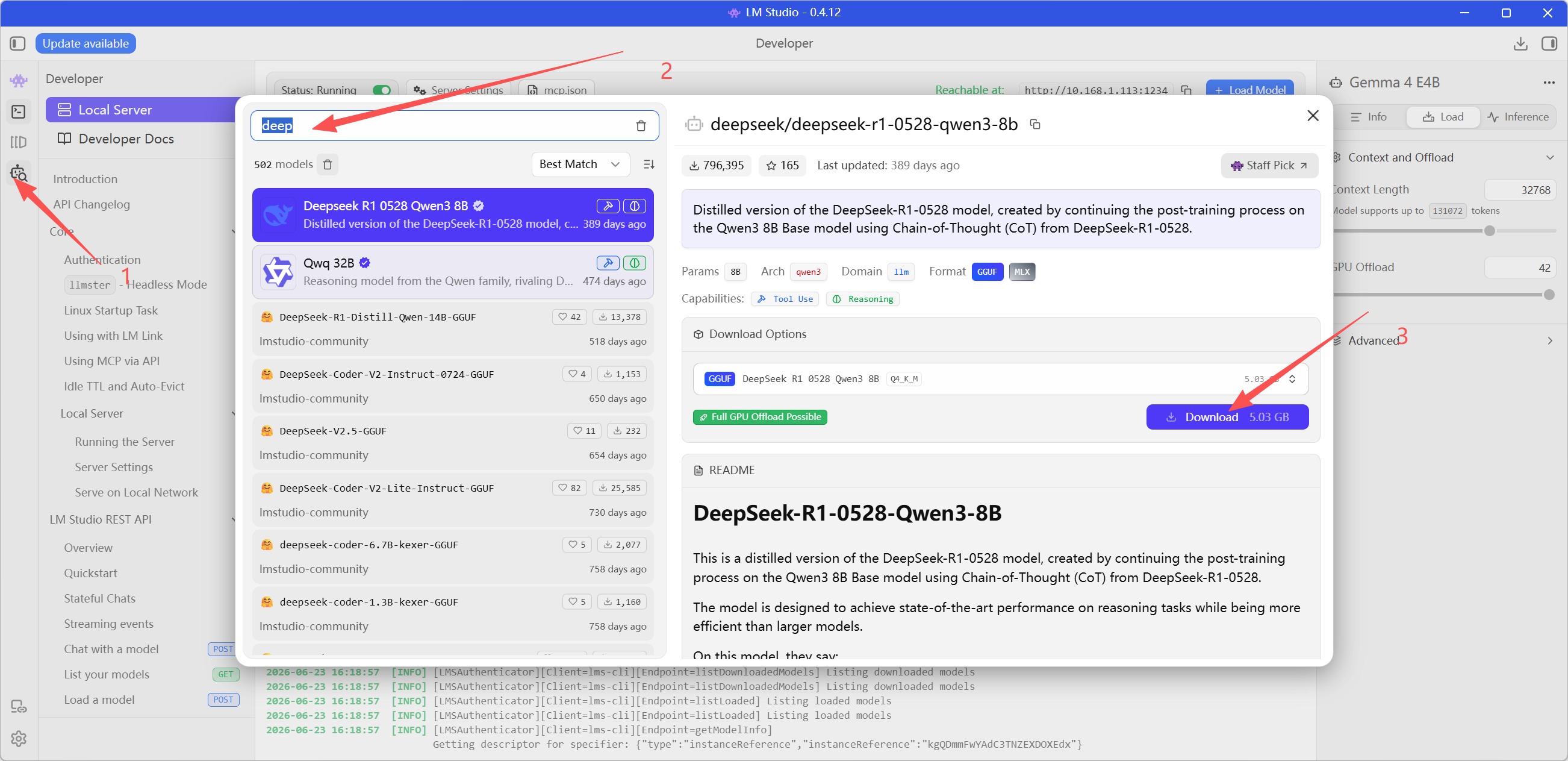Clear the search field with trash icon
The height and width of the screenshot is (761, 1568).
click(x=641, y=126)
